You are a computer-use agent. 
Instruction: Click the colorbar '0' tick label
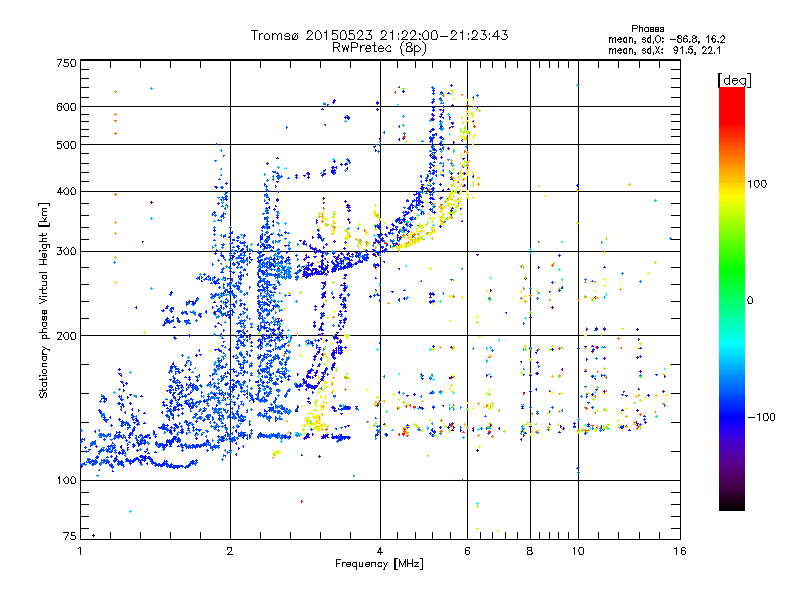(x=750, y=300)
